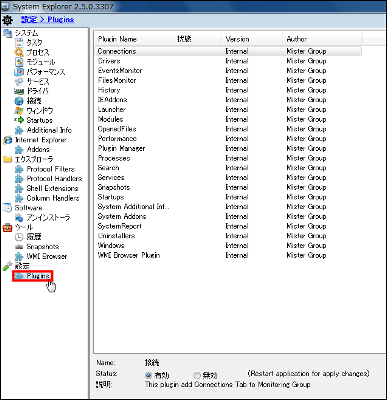This screenshot has height=400, width=387.
Task: Sort by the 状態 column header
Action: coord(197,39)
